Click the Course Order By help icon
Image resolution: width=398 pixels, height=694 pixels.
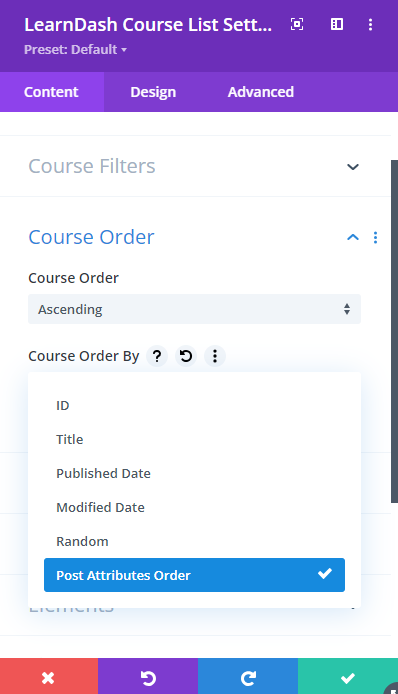[x=157, y=356]
